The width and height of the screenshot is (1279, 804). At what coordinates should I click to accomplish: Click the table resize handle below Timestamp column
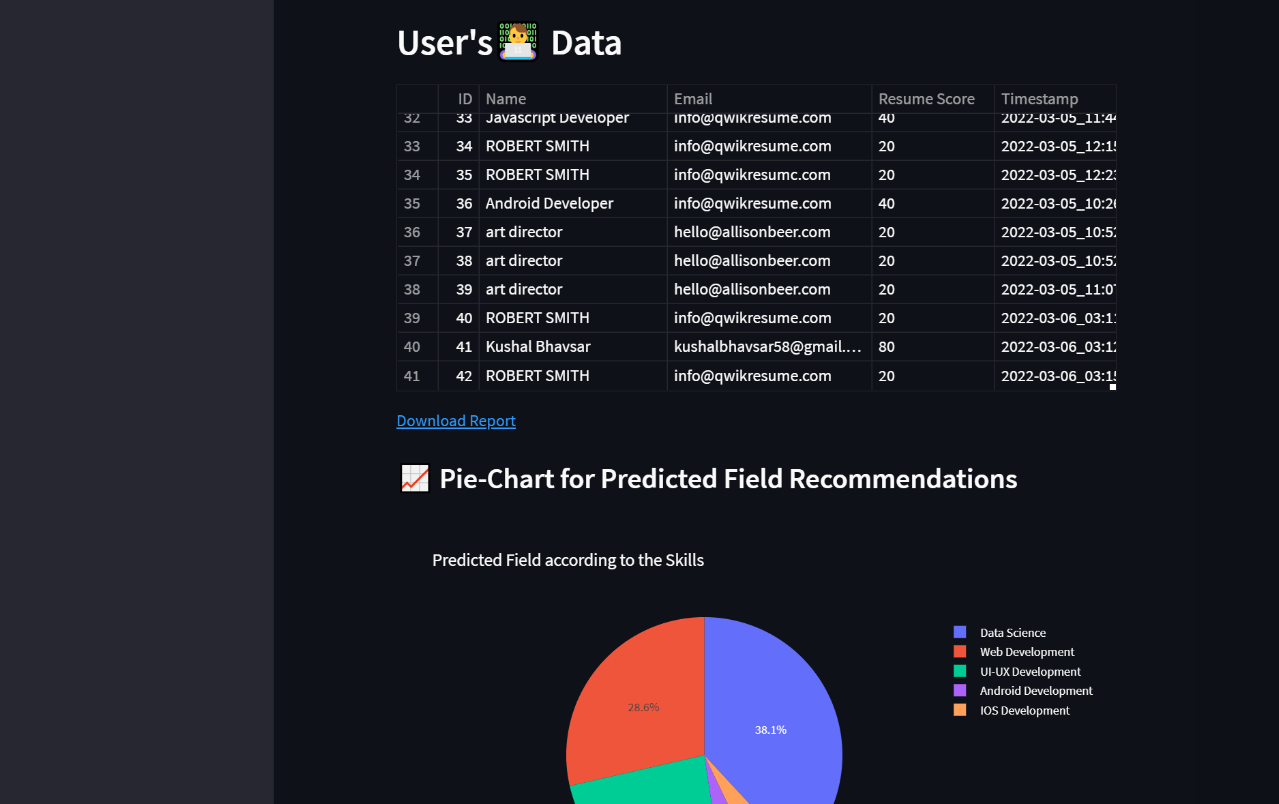click(x=1112, y=386)
